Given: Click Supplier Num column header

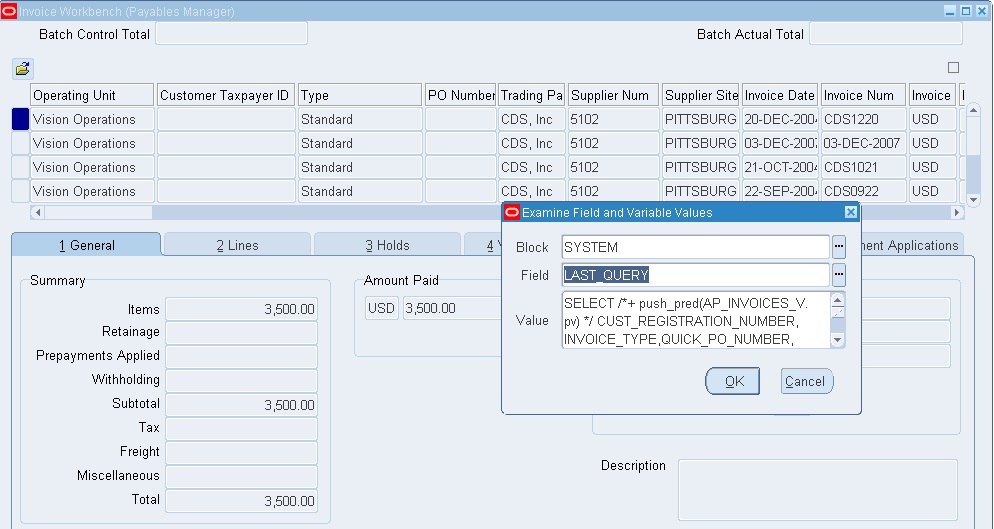Looking at the screenshot, I should (x=613, y=95).
